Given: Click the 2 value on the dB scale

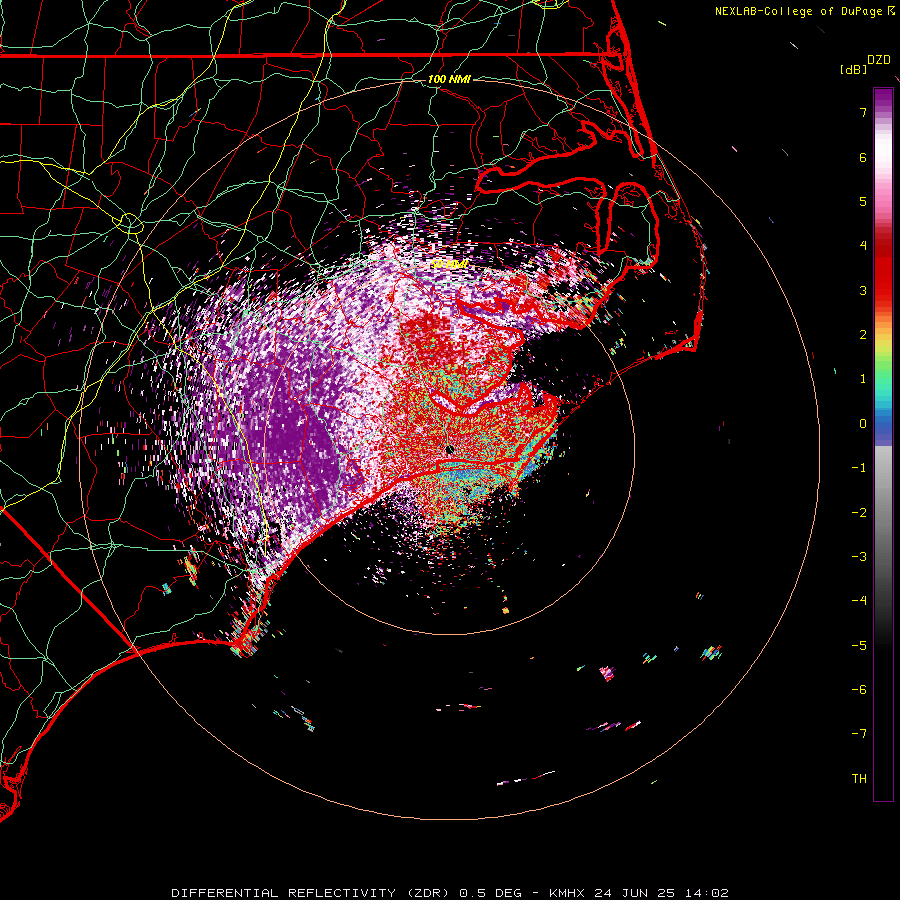Looking at the screenshot, I should pyautogui.click(x=863, y=334).
